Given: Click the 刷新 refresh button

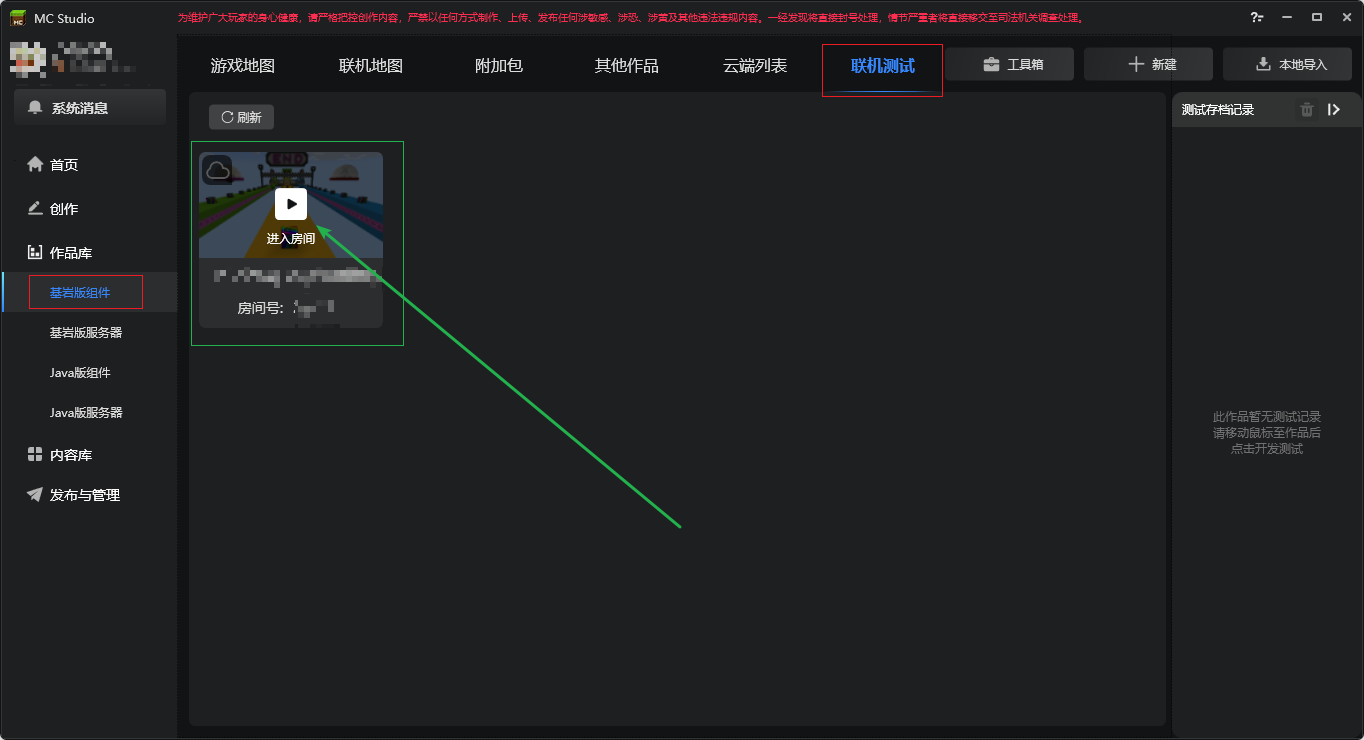Looking at the screenshot, I should pyautogui.click(x=241, y=117).
